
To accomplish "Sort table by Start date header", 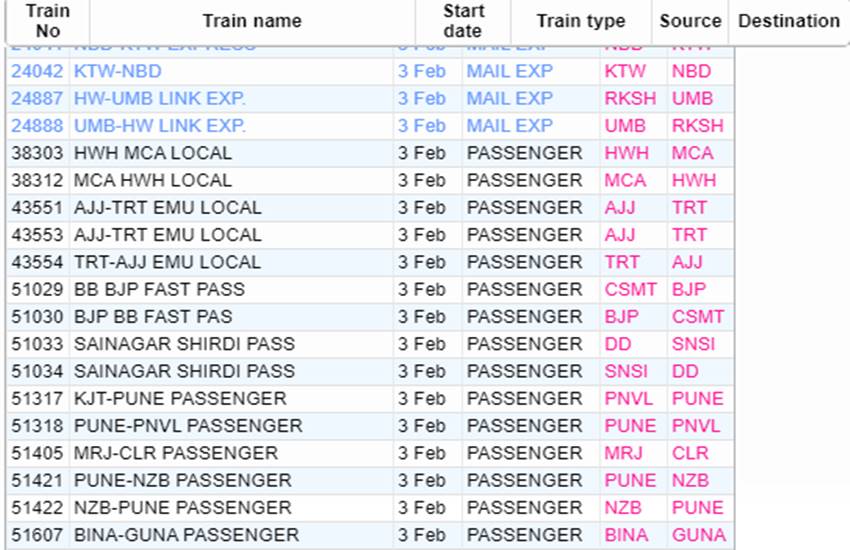I will [x=463, y=21].
